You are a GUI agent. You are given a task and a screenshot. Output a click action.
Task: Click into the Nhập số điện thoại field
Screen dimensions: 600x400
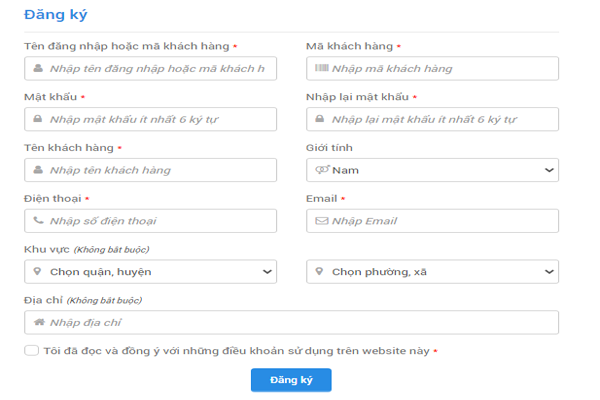click(x=160, y=221)
